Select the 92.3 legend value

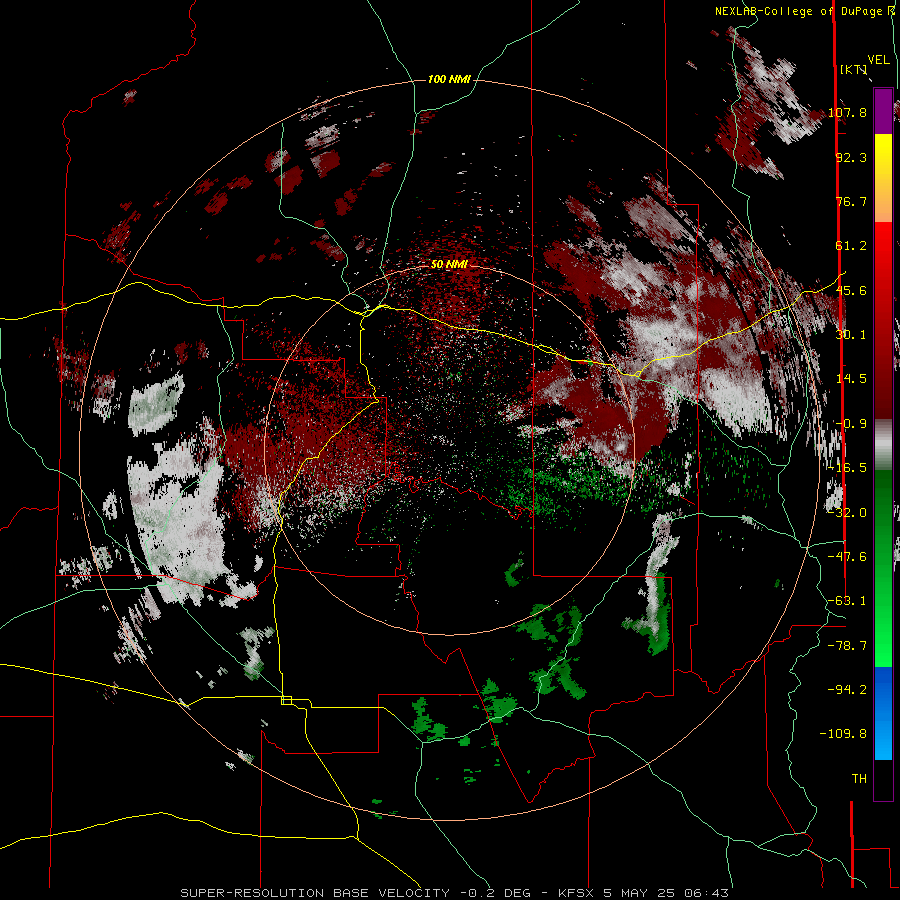[x=851, y=157]
